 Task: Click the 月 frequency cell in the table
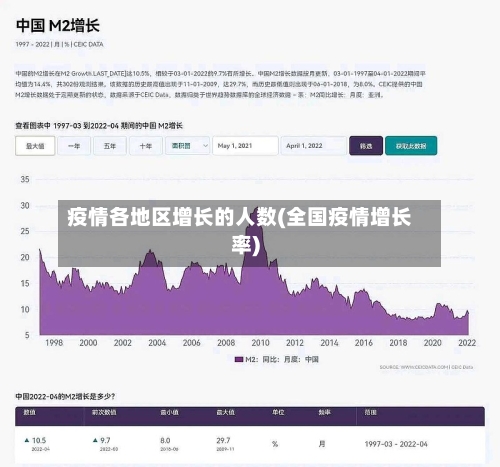322,444
